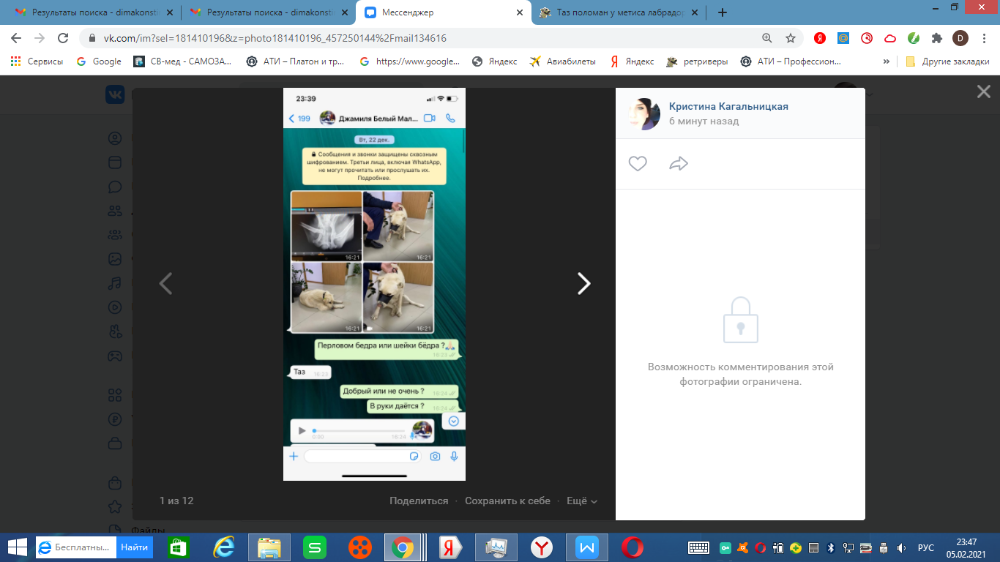Open Сервисы apps bookmark

(x=36, y=61)
